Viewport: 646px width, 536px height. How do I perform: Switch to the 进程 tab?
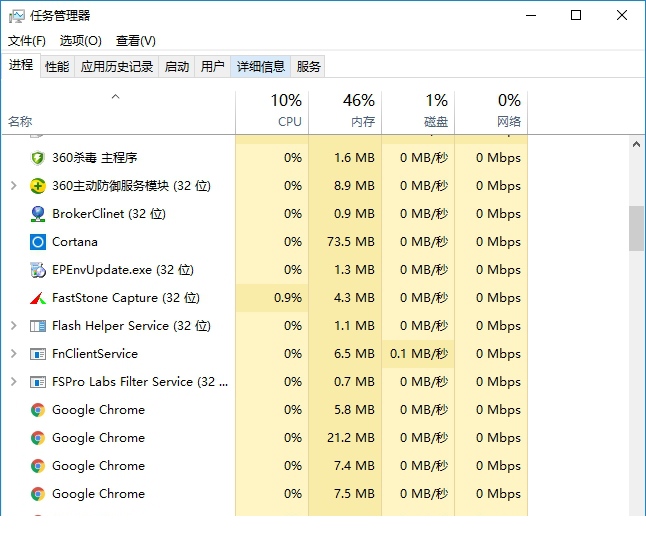tap(21, 65)
